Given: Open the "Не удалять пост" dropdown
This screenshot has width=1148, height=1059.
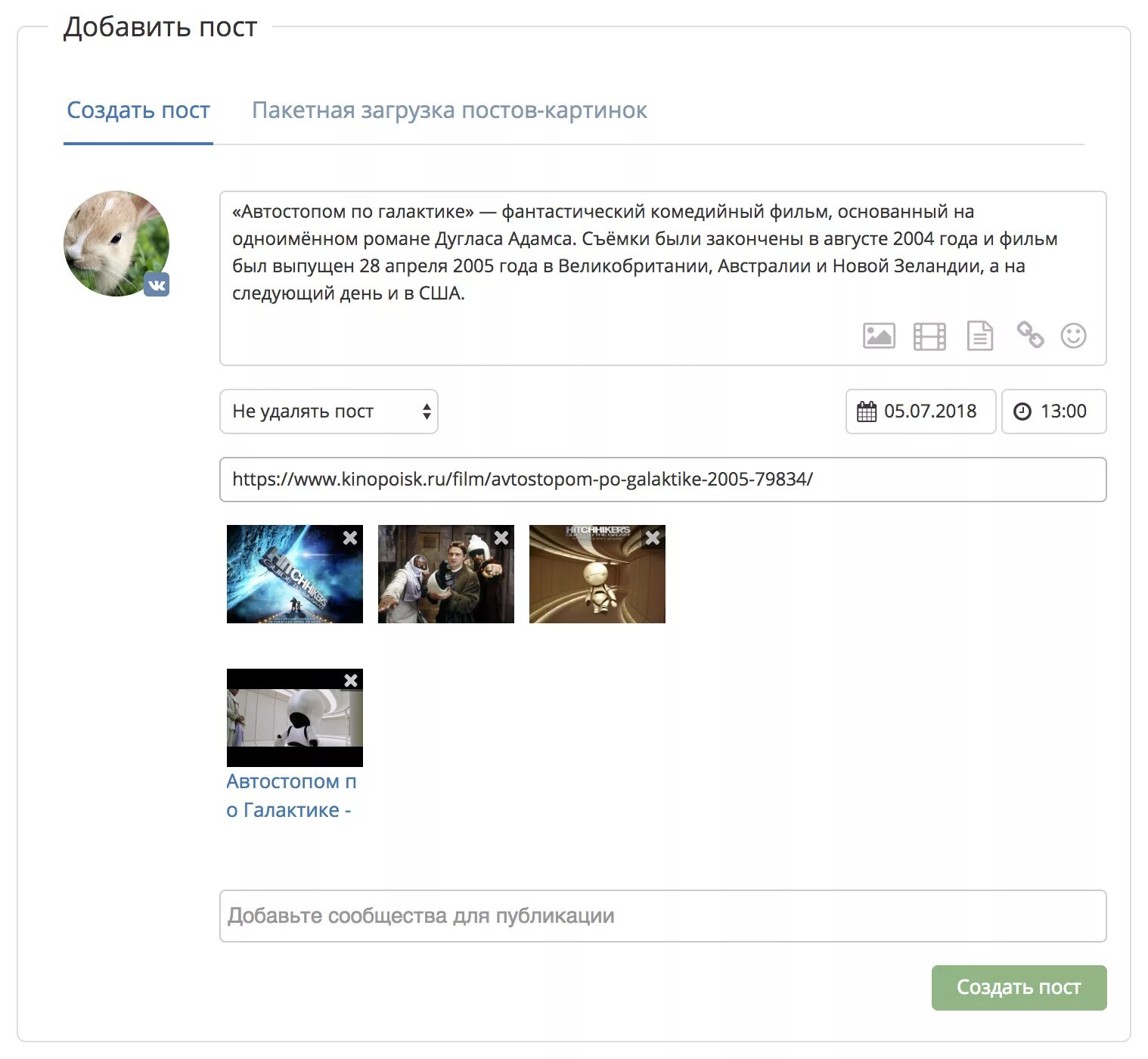Looking at the screenshot, I should 329,411.
